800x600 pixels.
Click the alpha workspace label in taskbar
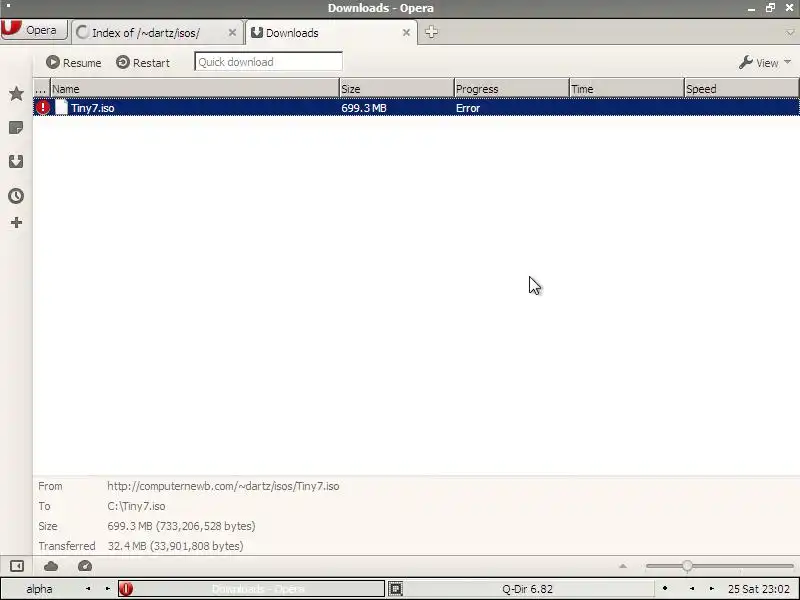click(39, 589)
